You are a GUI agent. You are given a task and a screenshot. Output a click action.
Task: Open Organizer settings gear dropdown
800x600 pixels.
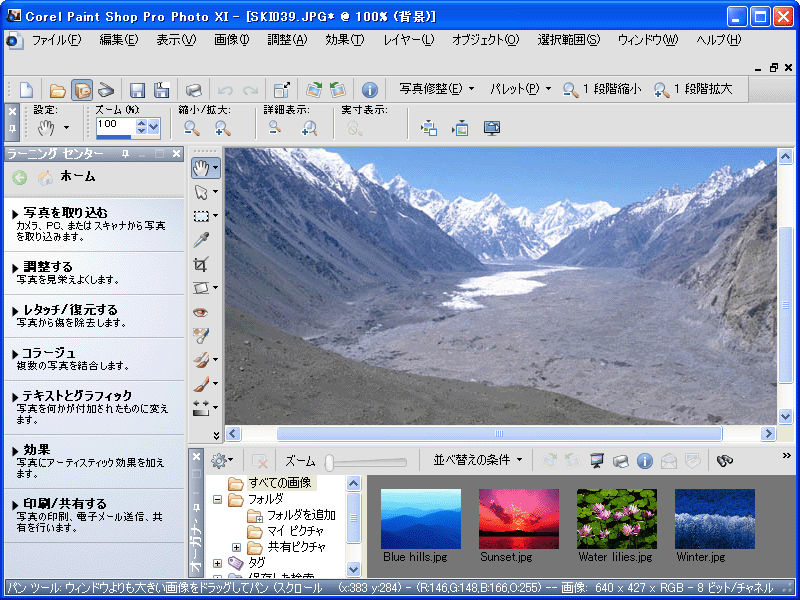coord(221,461)
